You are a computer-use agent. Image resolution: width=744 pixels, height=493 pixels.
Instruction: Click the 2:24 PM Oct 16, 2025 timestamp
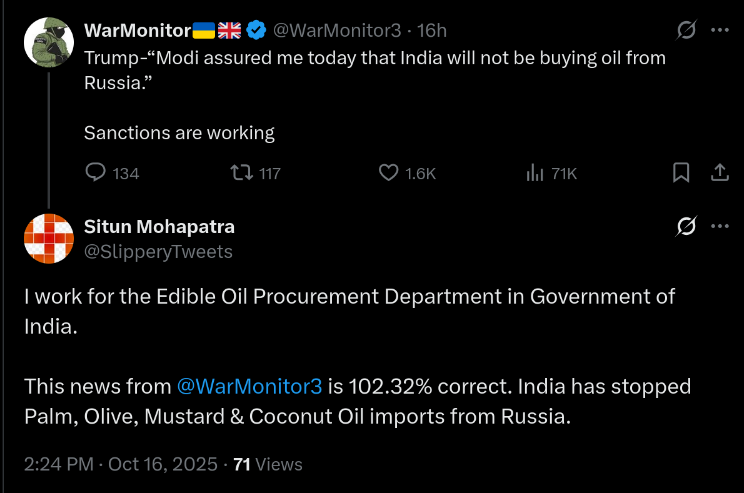point(118,464)
